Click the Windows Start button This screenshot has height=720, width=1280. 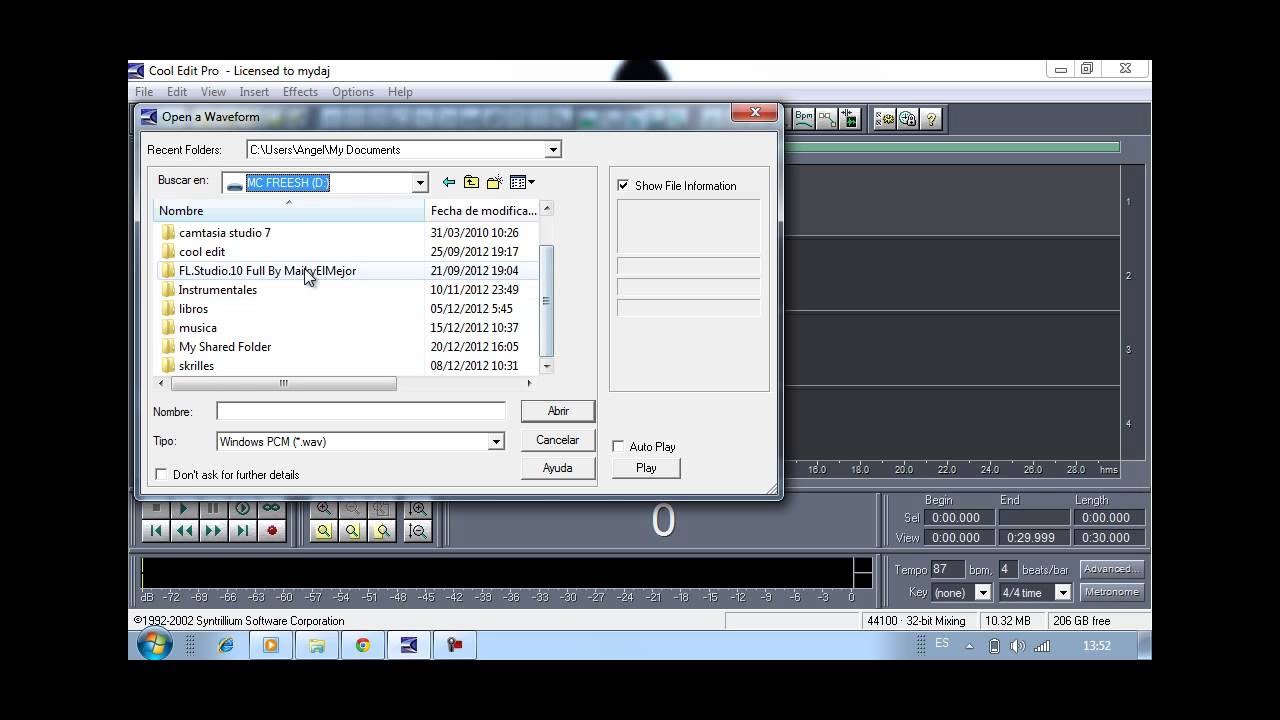[155, 645]
